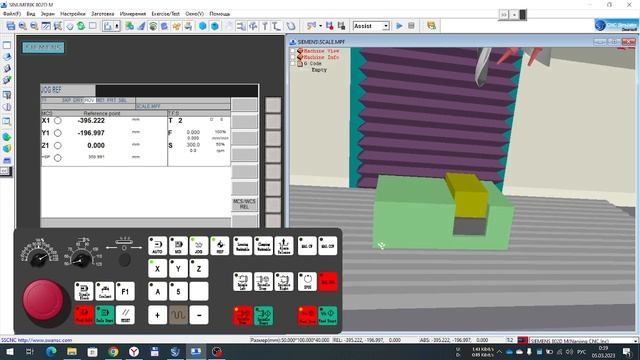
Task: Click the zoom in magnifier toolbar icon
Action: [x=22, y=26]
